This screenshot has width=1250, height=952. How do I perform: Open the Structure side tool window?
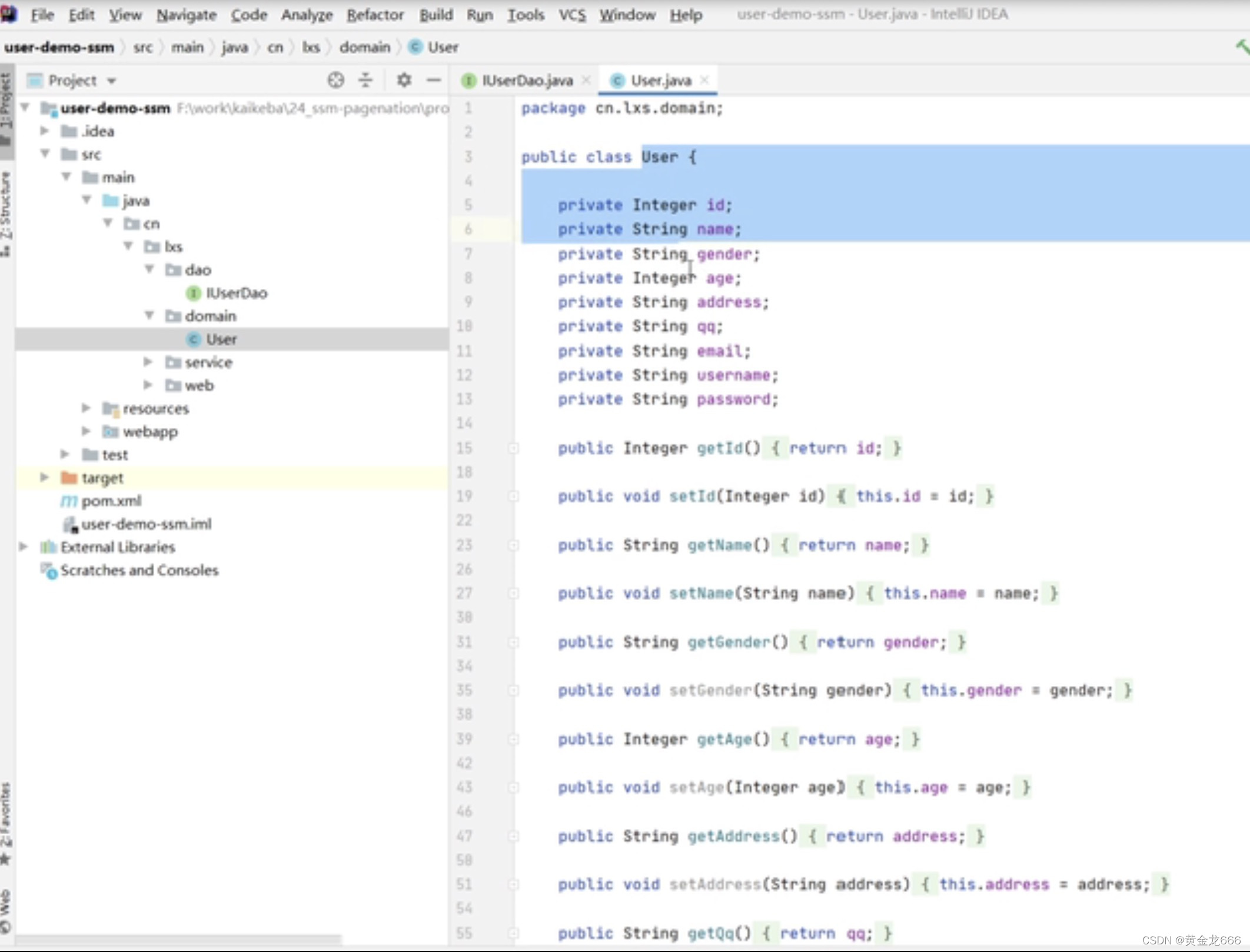(x=6, y=213)
